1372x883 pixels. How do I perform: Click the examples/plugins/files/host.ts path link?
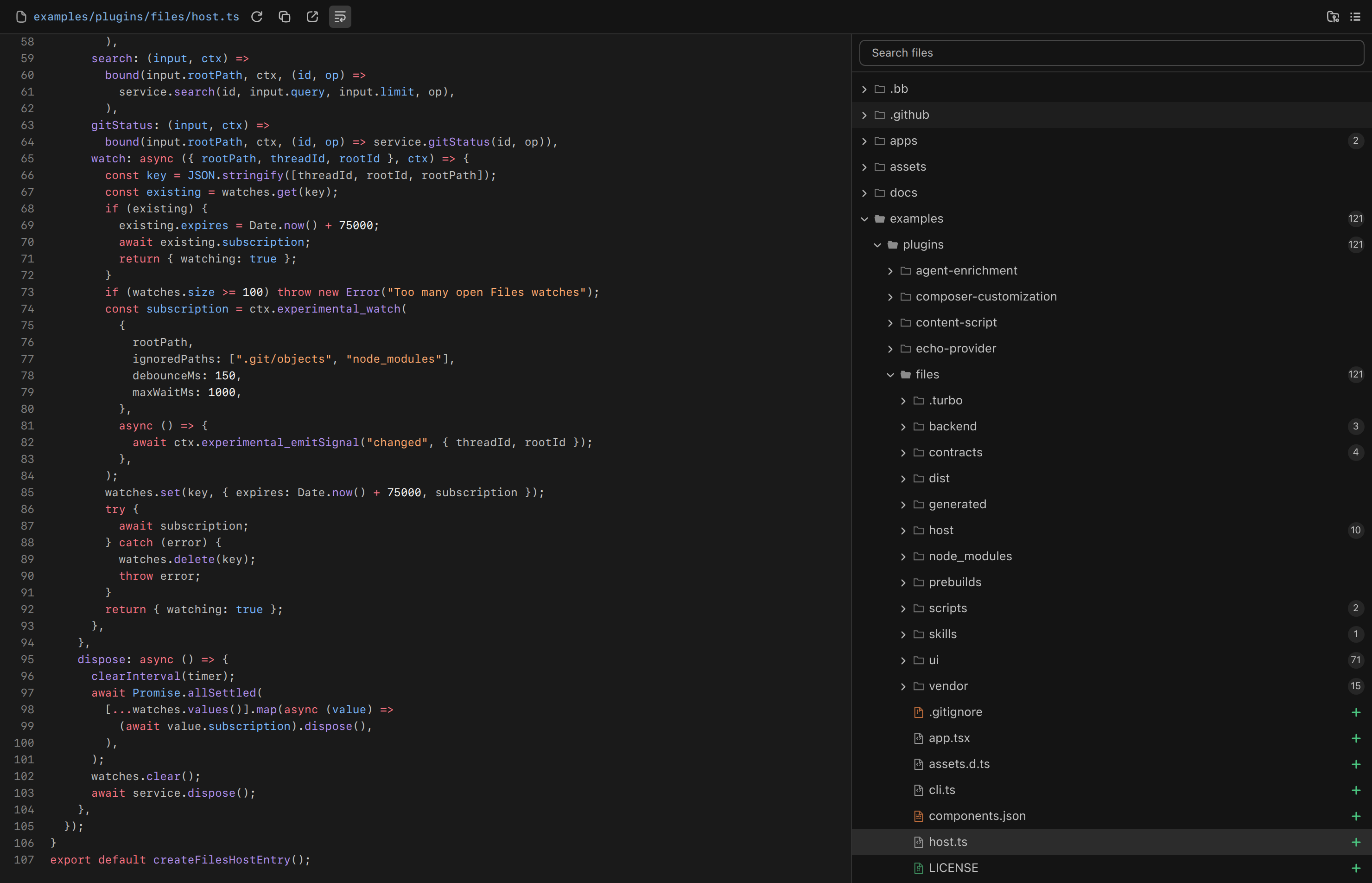click(136, 17)
